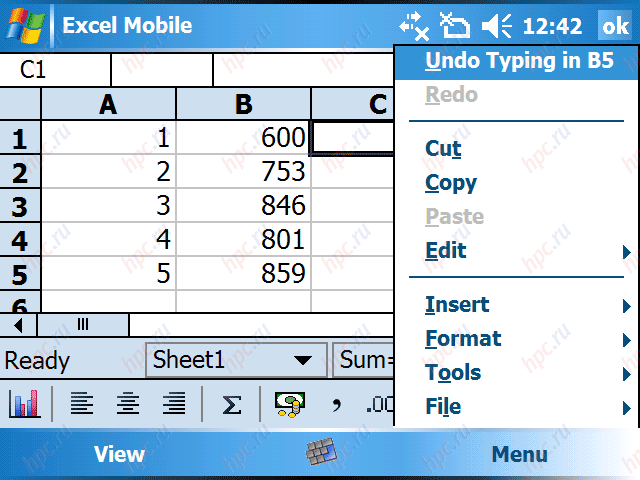Viewport: 640px width, 480px height.
Task: Select cell A2 with value 2
Action: tap(109, 171)
